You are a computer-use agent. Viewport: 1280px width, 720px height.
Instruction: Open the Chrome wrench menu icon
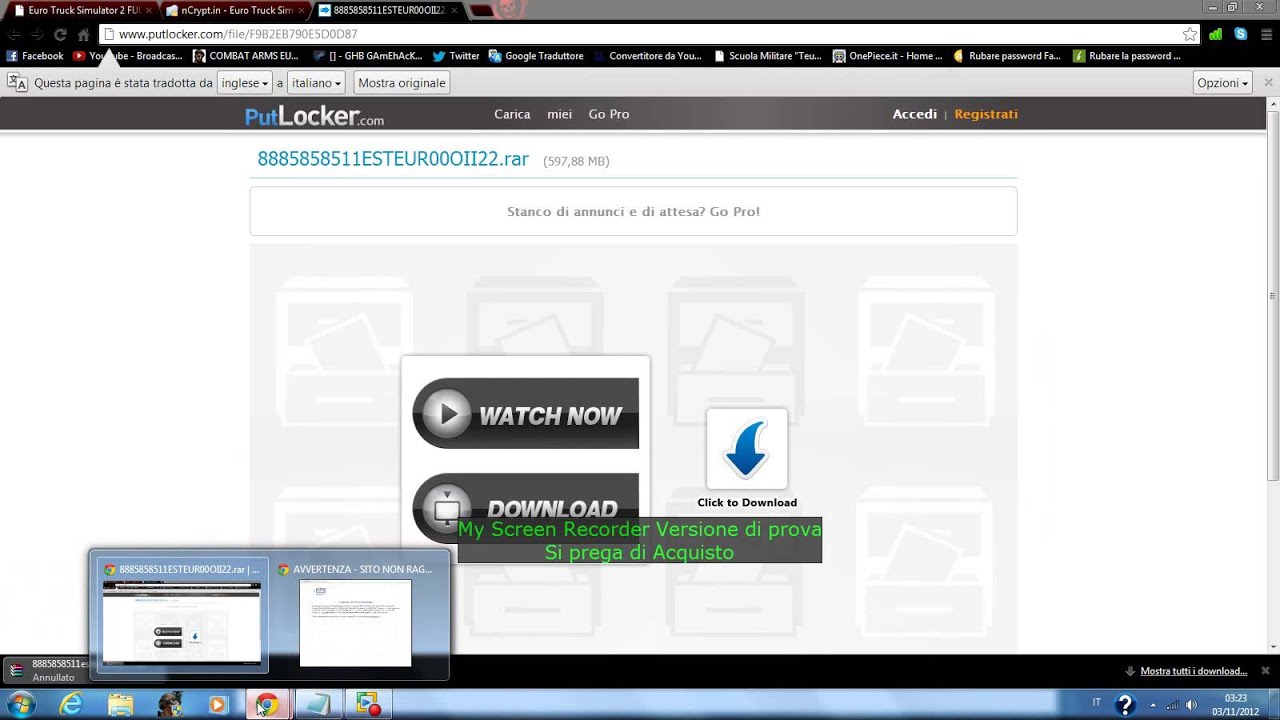point(1267,34)
